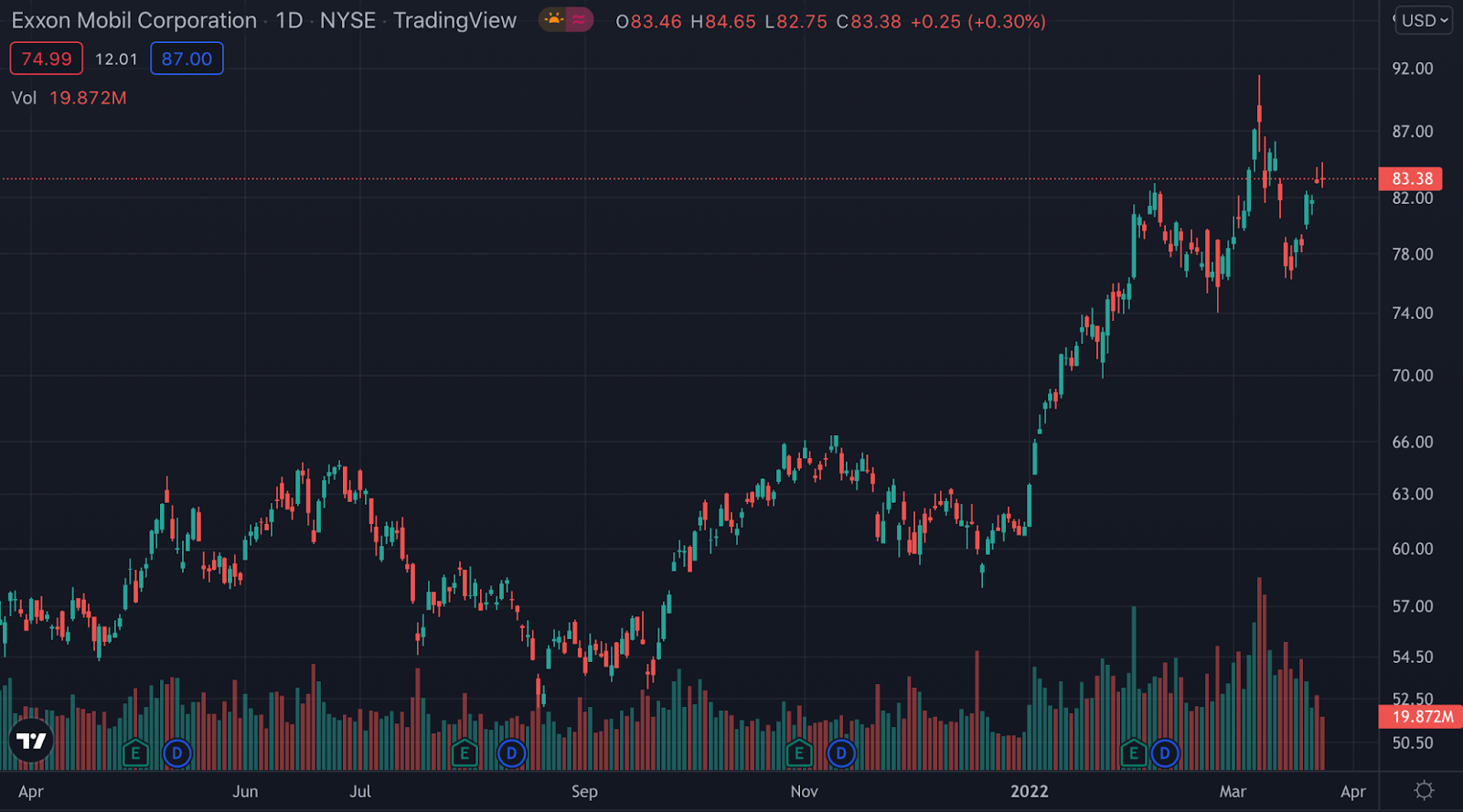This screenshot has width=1463, height=812.
Task: Click the high price H84.65 value
Action: pos(723,21)
